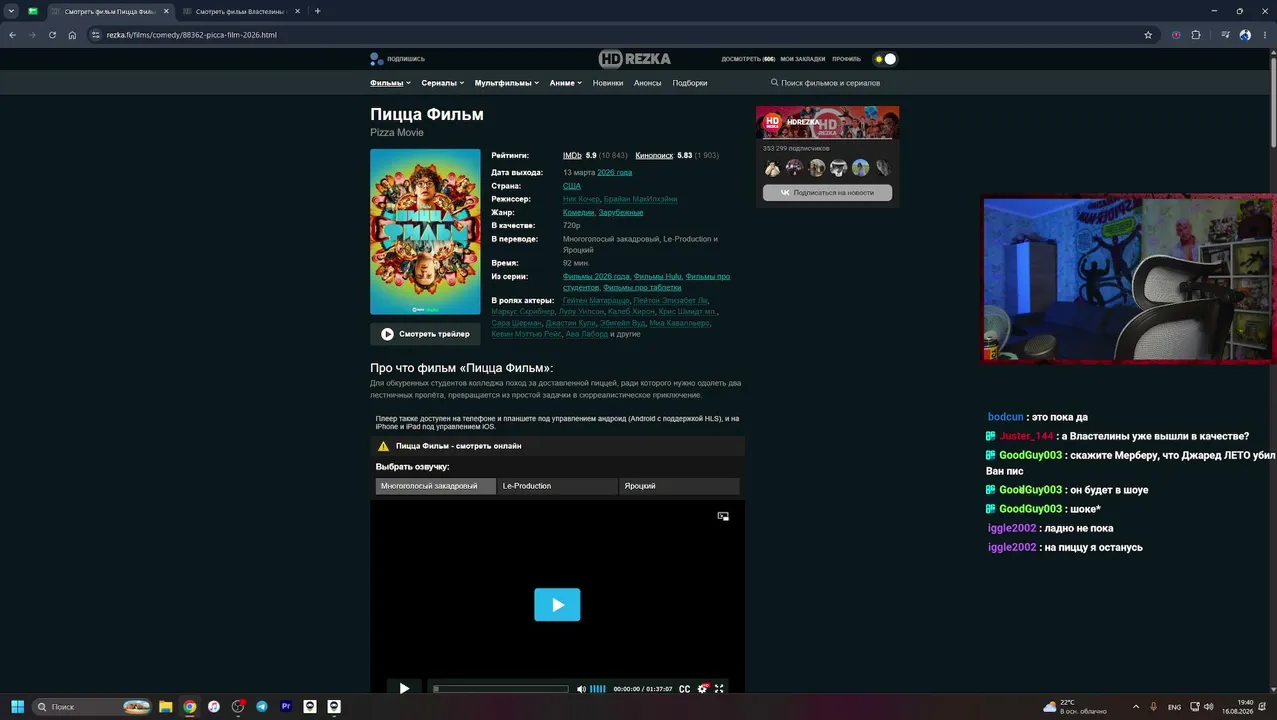Open the Досмотреть link
1277x720 pixels.
coord(748,59)
